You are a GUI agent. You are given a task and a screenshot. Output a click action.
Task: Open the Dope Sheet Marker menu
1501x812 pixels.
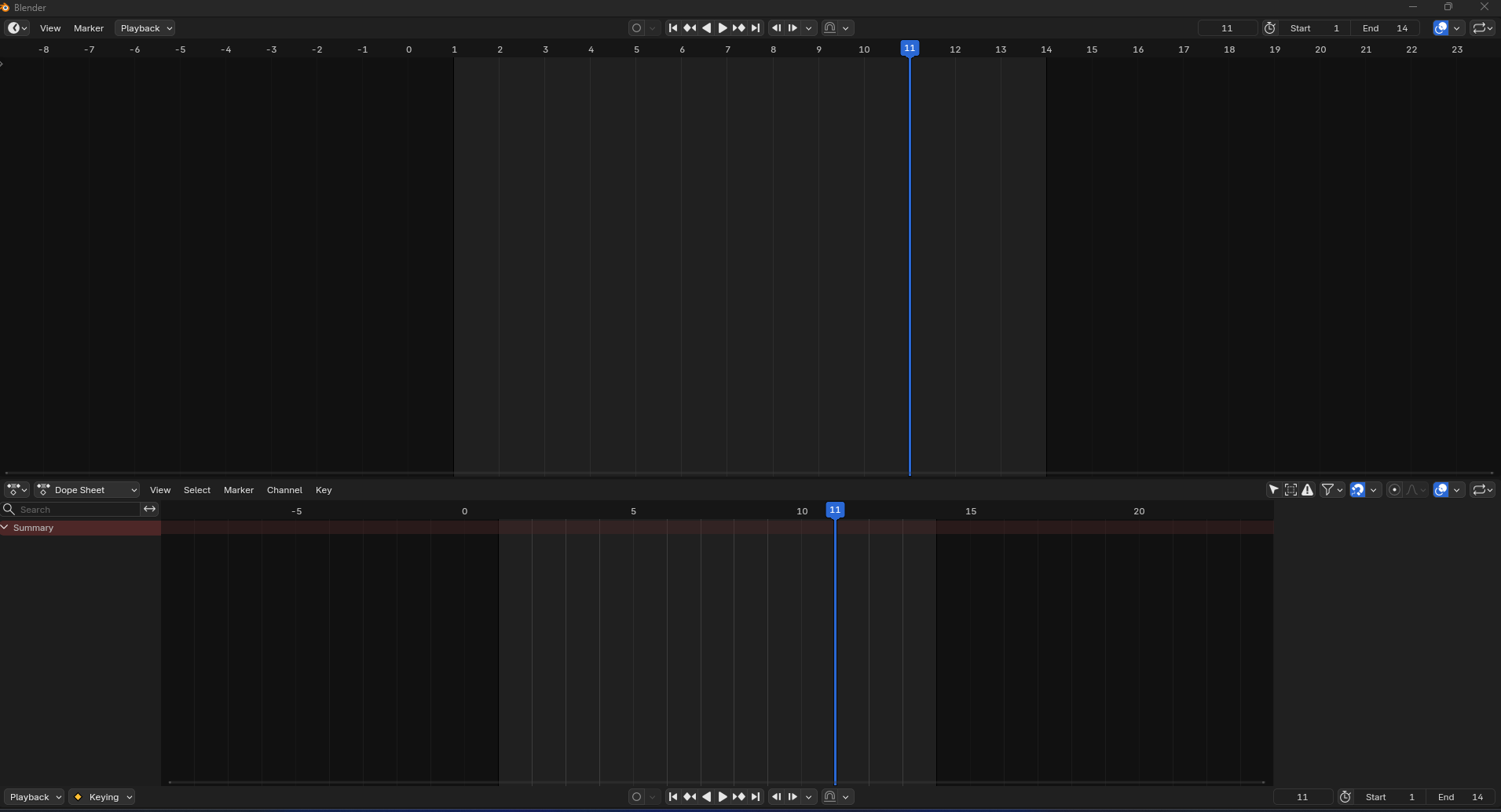click(239, 490)
